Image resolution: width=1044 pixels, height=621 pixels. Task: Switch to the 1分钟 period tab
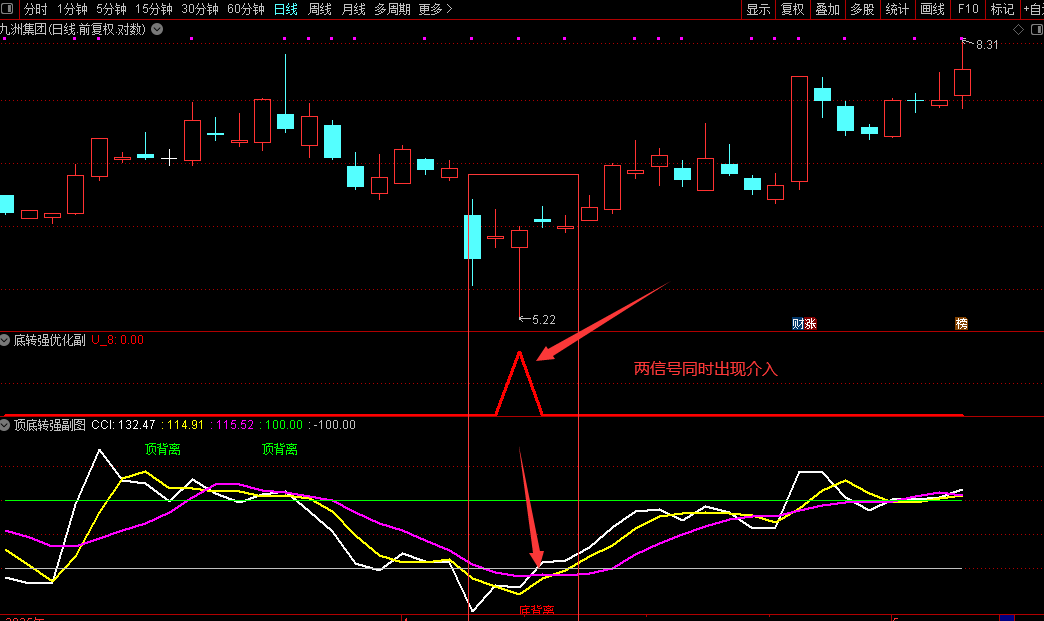tap(72, 9)
